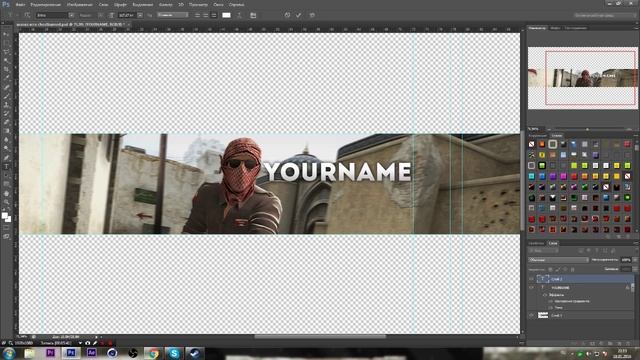
Task: Switch to the Гистограмма panel tab
Action: [x=576, y=28]
